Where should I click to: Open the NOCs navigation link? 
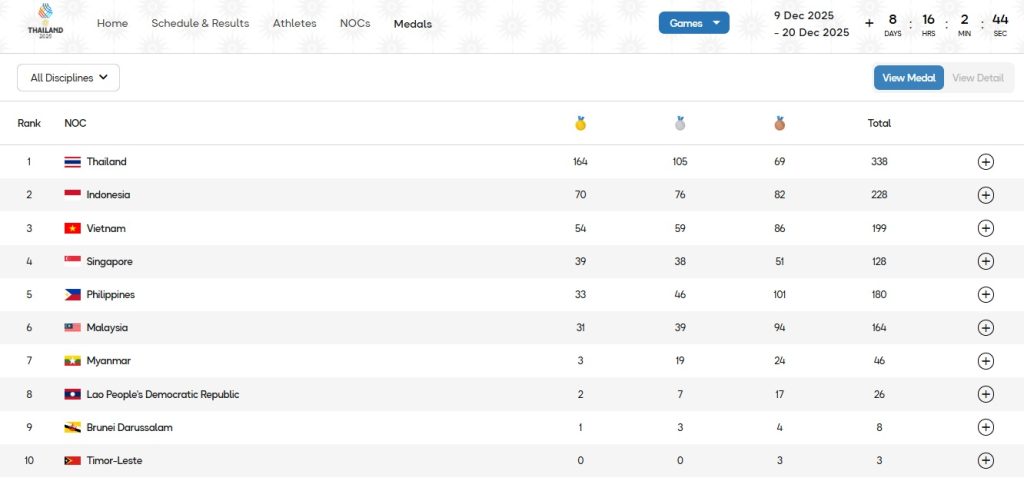(x=355, y=23)
